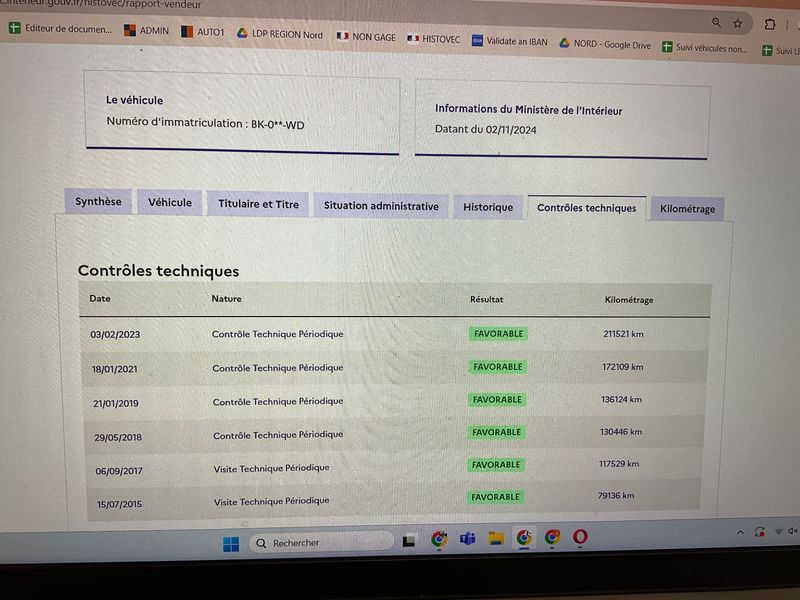This screenshot has width=800, height=600.
Task: Click the Rechercher taskbar search box
Action: pyautogui.click(x=321, y=543)
